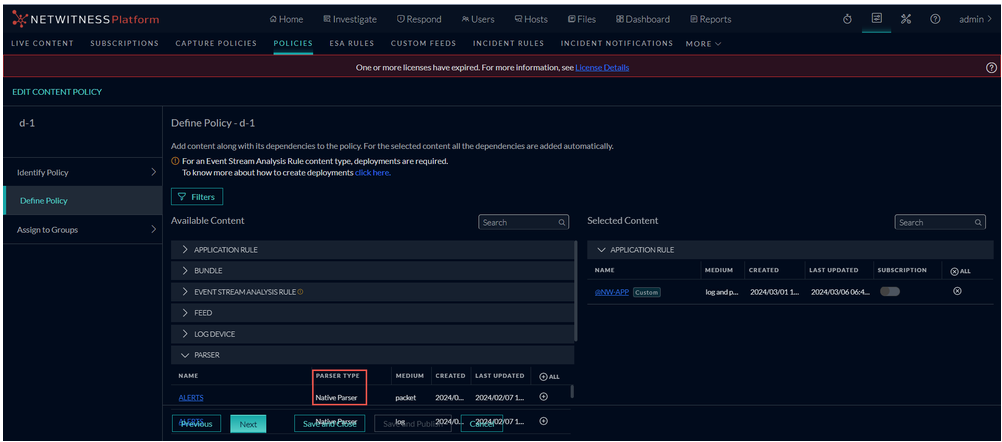Switch to LIVE CONTENT tab
The height and width of the screenshot is (442, 1002).
coord(43,43)
